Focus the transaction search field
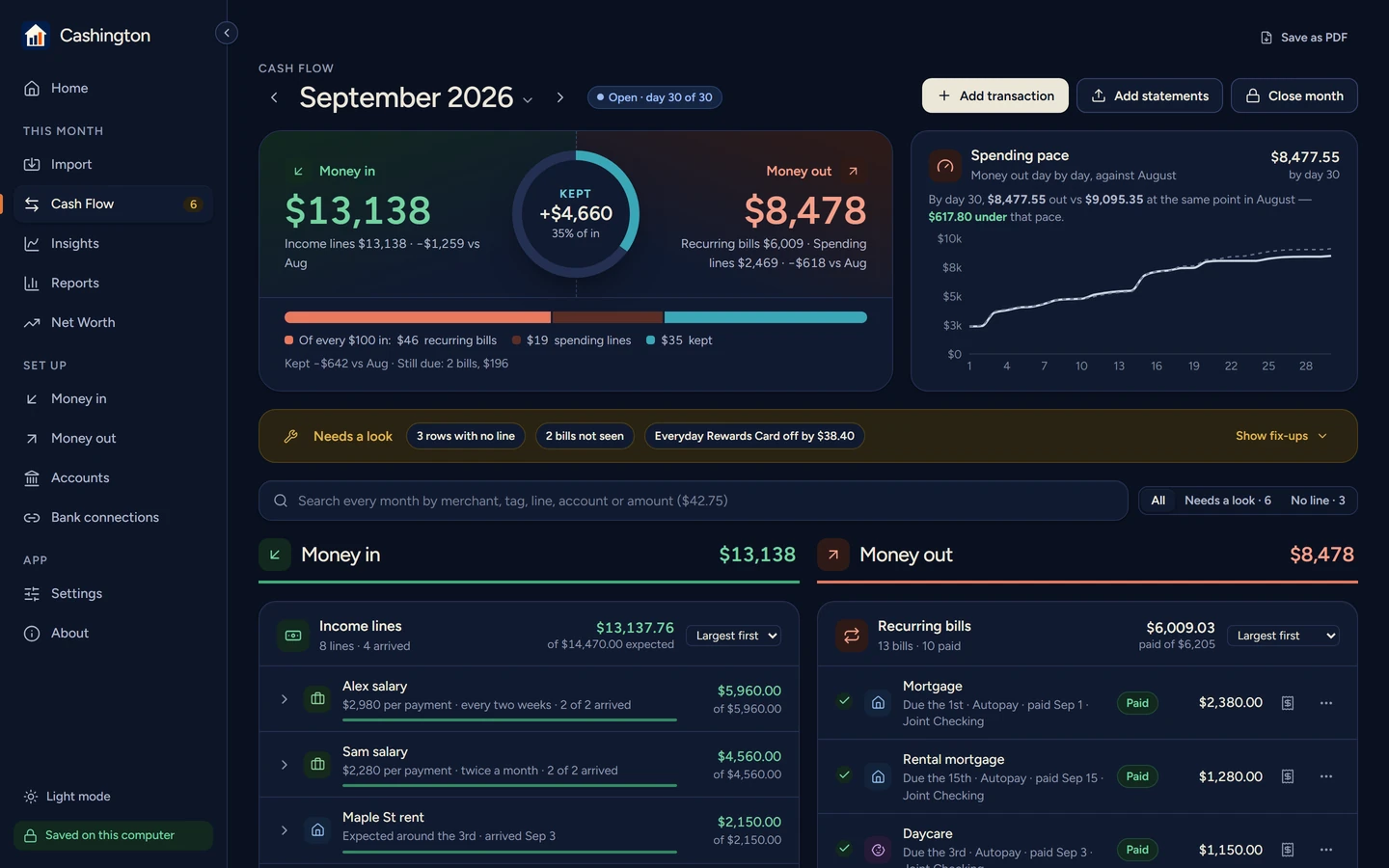 [693, 501]
